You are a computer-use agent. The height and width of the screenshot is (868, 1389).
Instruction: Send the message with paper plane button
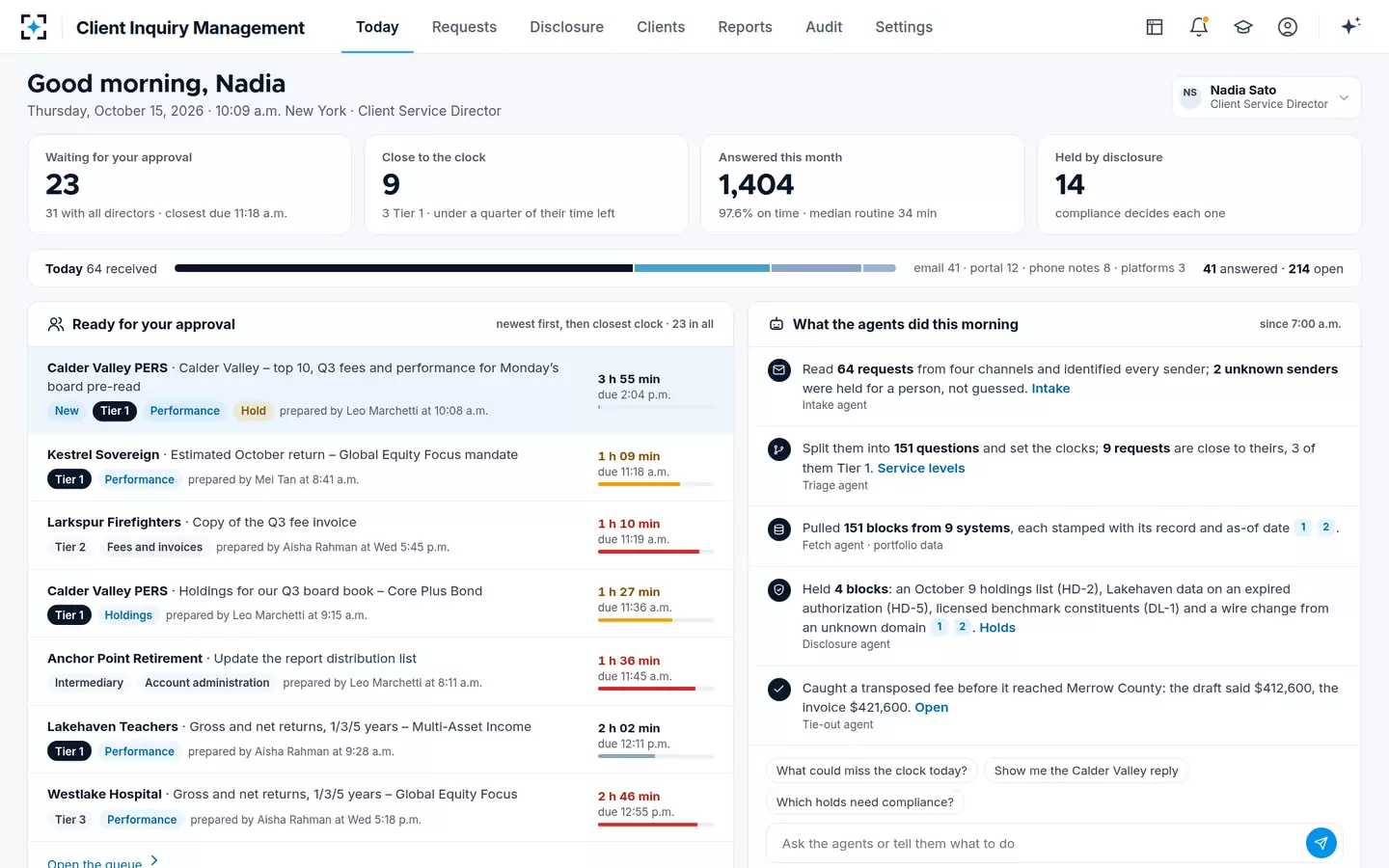coord(1321,843)
